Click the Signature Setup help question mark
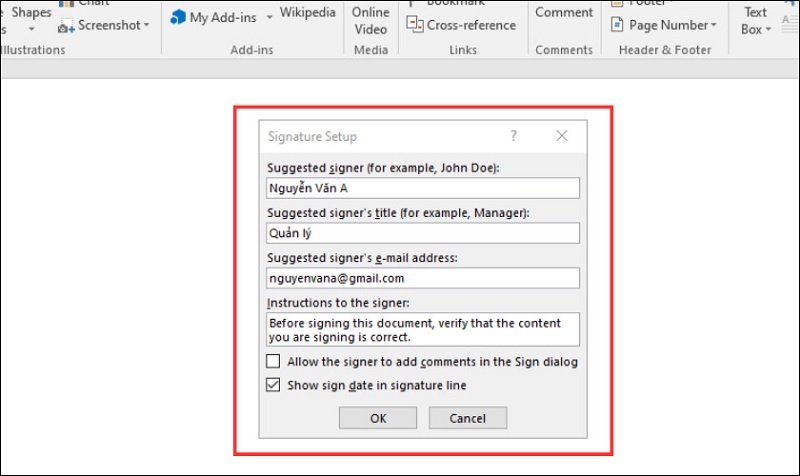Image resolution: width=800 pixels, height=476 pixels. 514,136
